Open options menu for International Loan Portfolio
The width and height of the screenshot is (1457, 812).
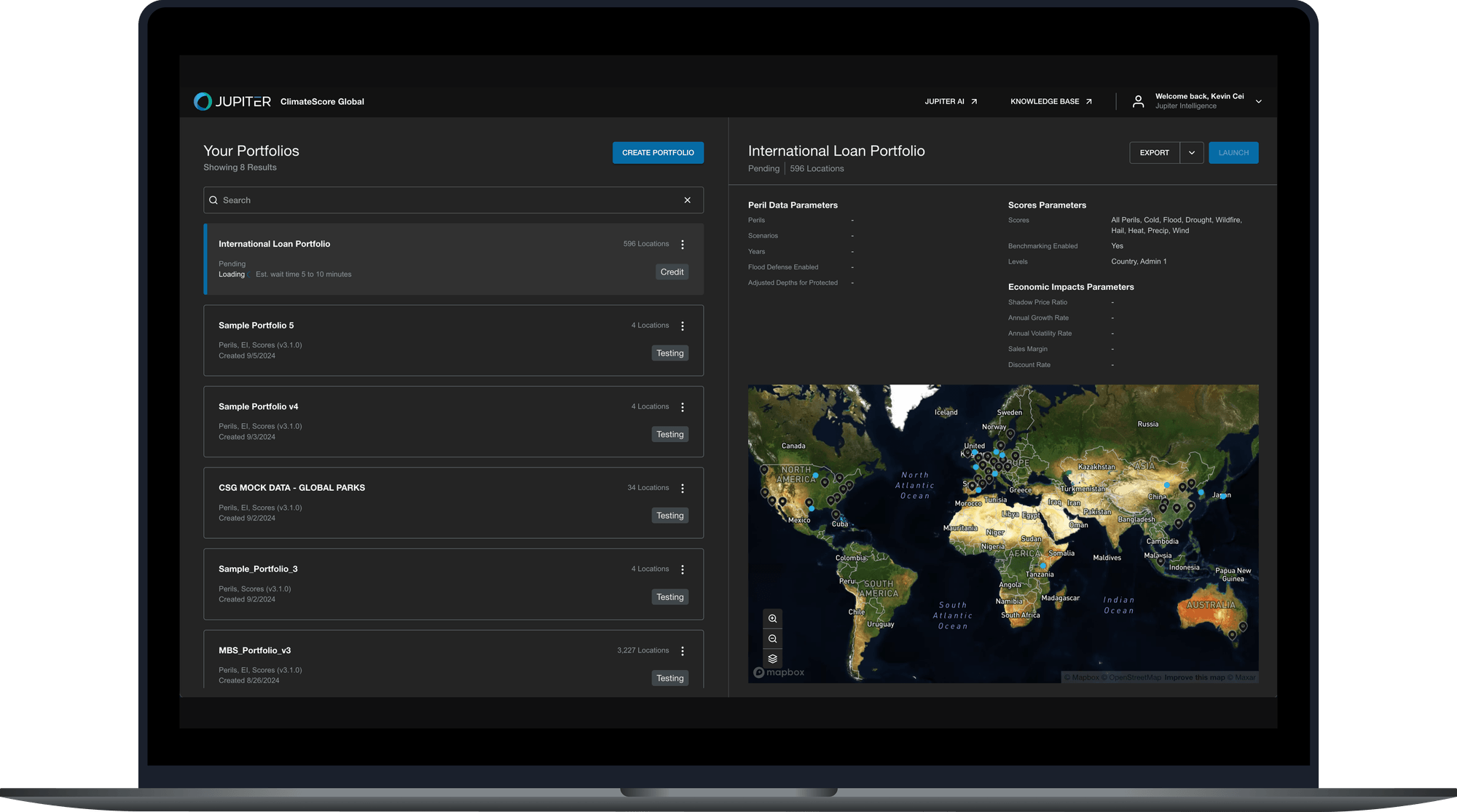(x=683, y=245)
